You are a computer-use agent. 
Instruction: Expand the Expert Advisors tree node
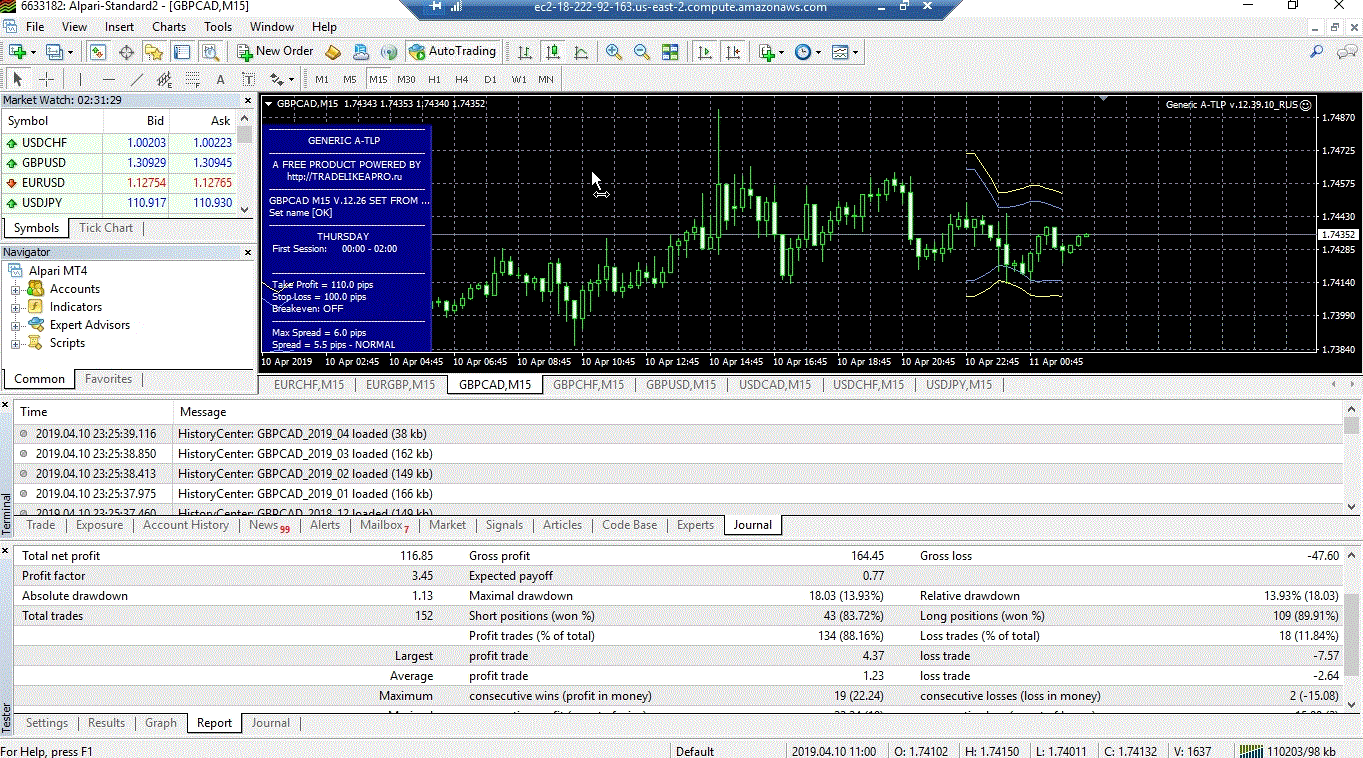tap(15, 325)
